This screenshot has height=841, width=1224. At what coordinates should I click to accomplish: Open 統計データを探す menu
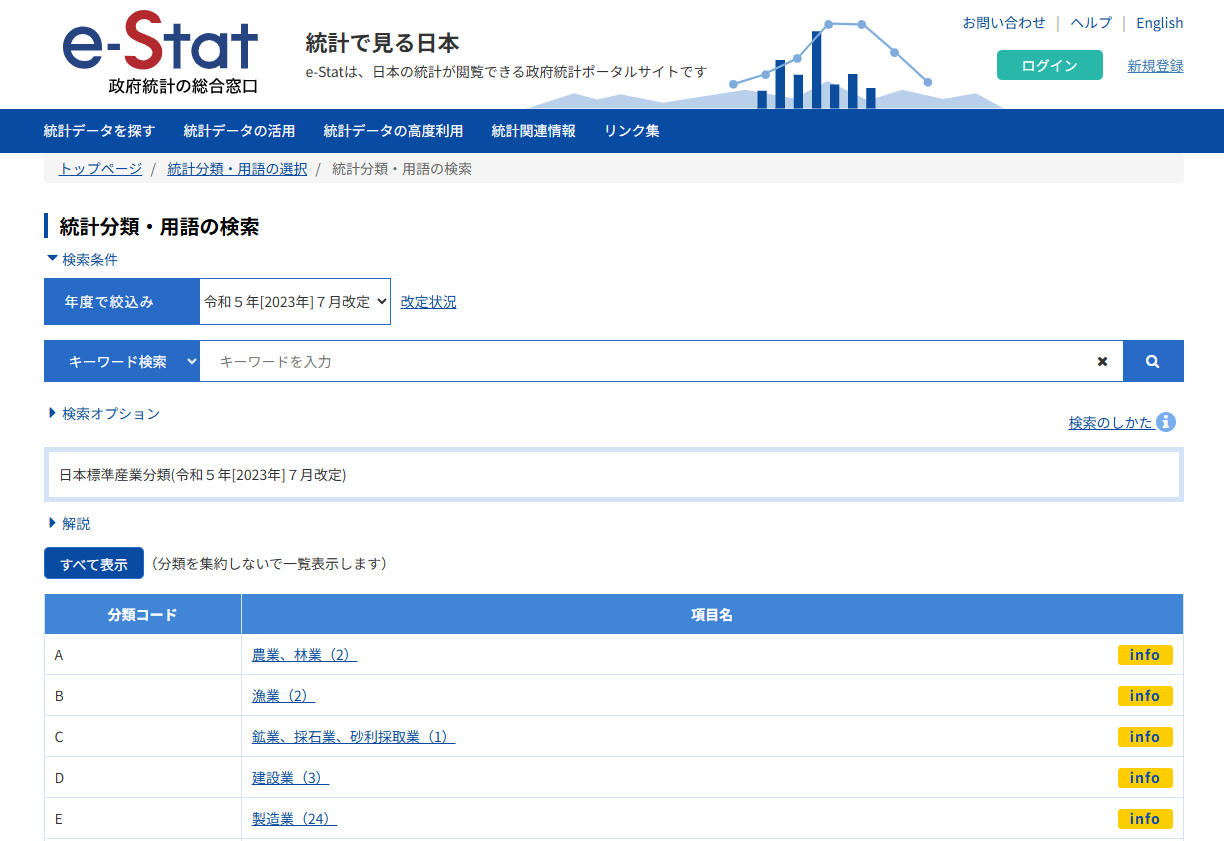pos(100,131)
